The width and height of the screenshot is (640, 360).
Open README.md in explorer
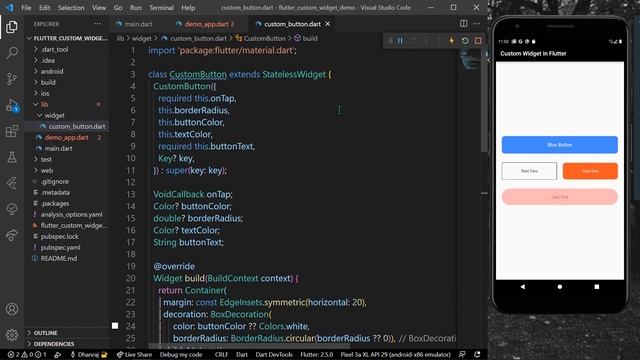pyautogui.click(x=58, y=258)
